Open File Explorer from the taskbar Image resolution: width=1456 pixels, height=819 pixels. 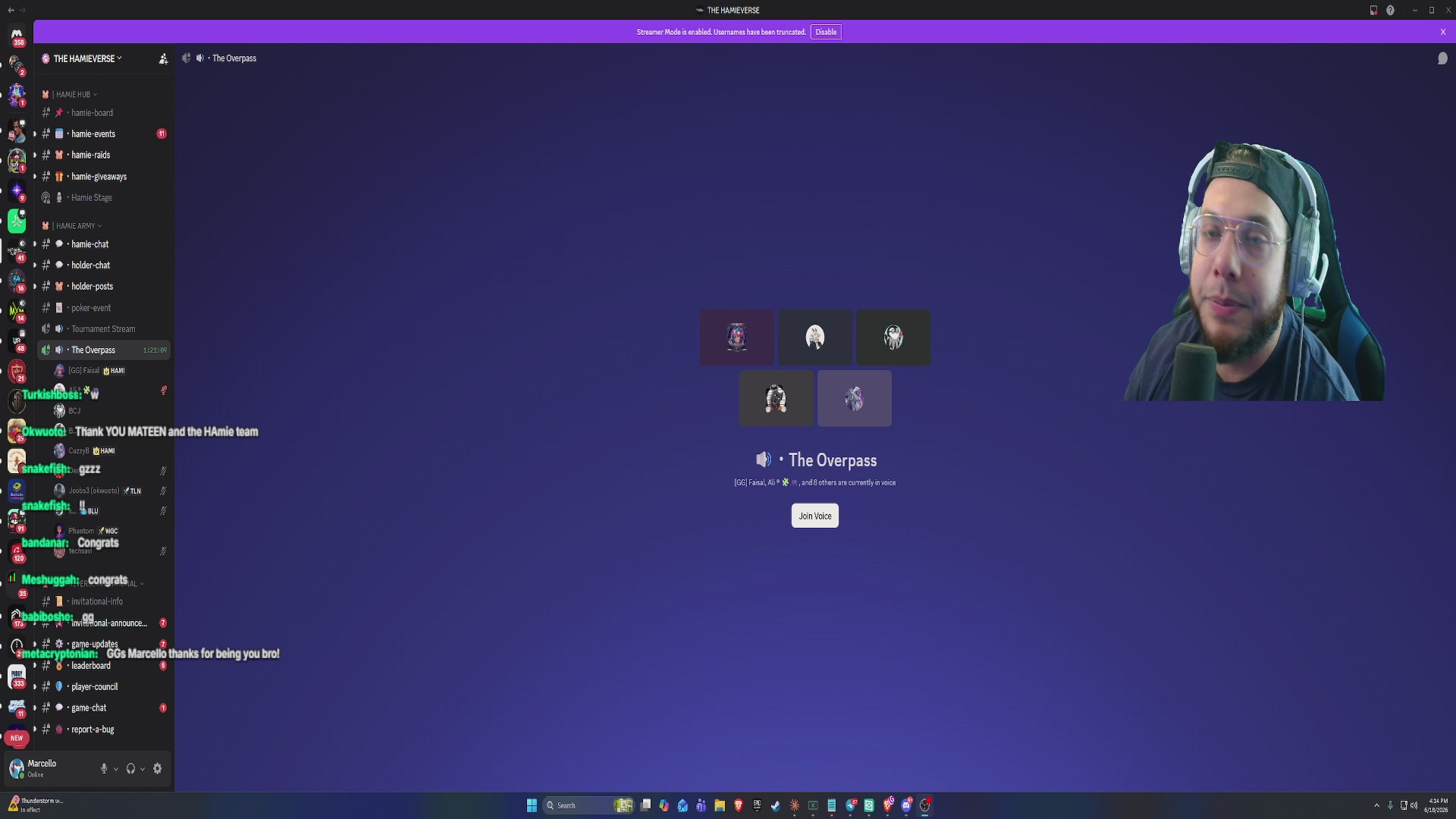pyautogui.click(x=720, y=805)
